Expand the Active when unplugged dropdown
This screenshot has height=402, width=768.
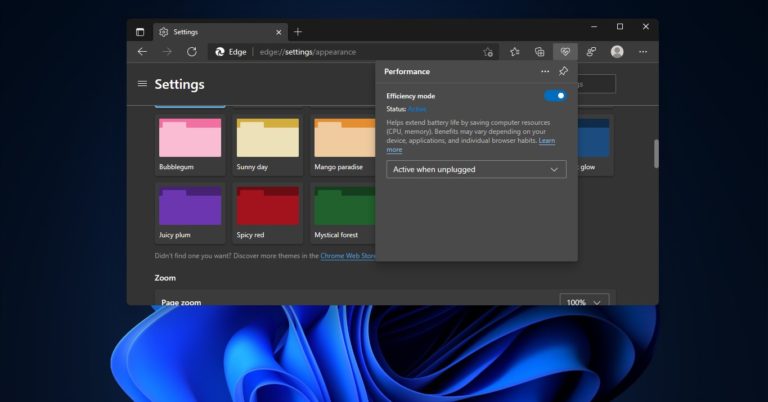476,170
